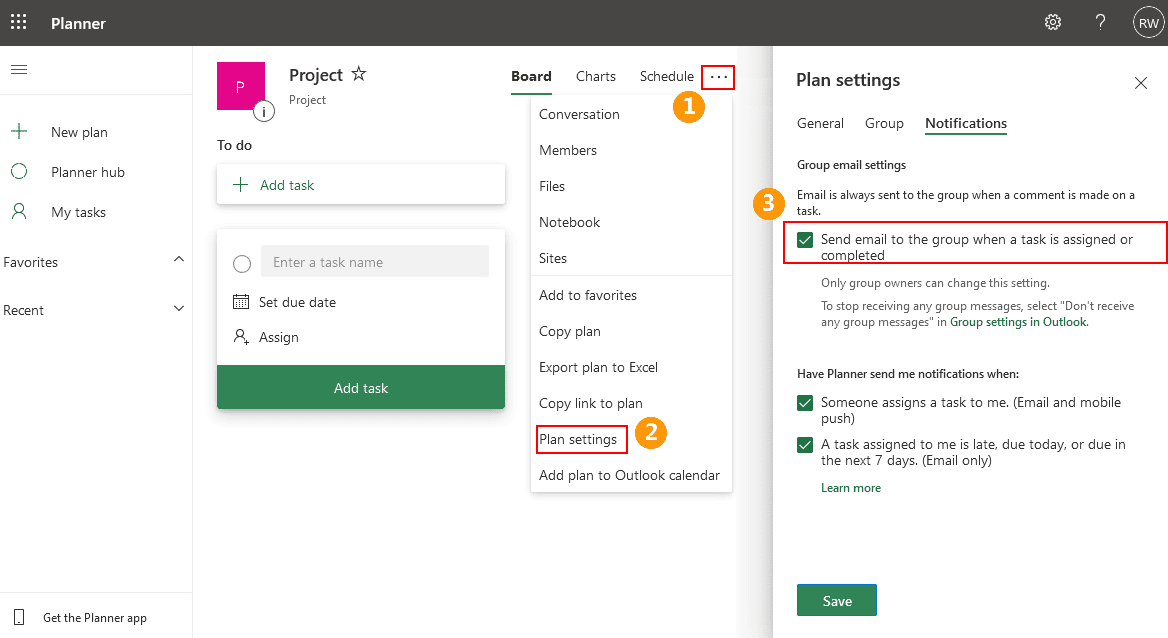Screen dimensions: 1168x638
Task: Open Group settings in Outlook link
Action: (x=1017, y=322)
